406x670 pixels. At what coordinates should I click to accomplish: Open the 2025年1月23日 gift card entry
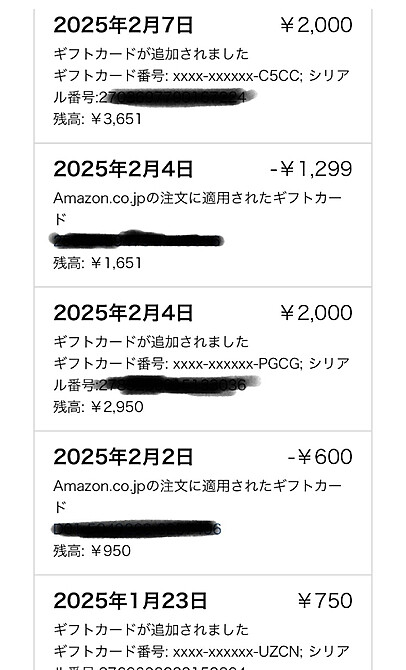203,623
